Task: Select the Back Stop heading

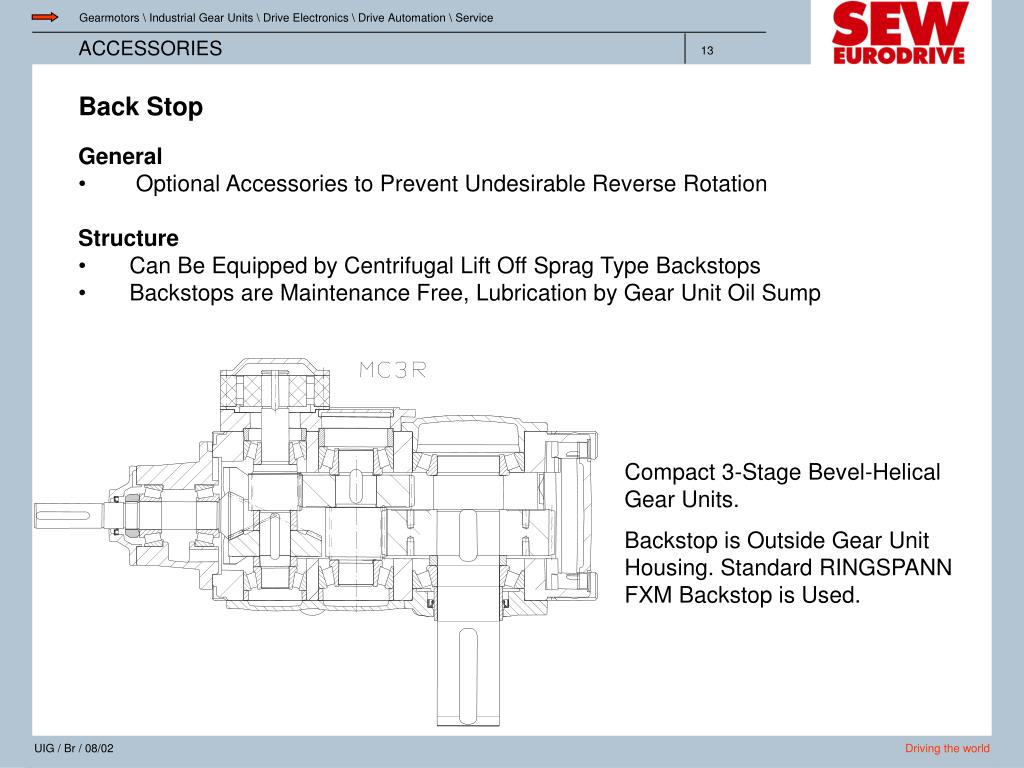Action: click(x=141, y=107)
